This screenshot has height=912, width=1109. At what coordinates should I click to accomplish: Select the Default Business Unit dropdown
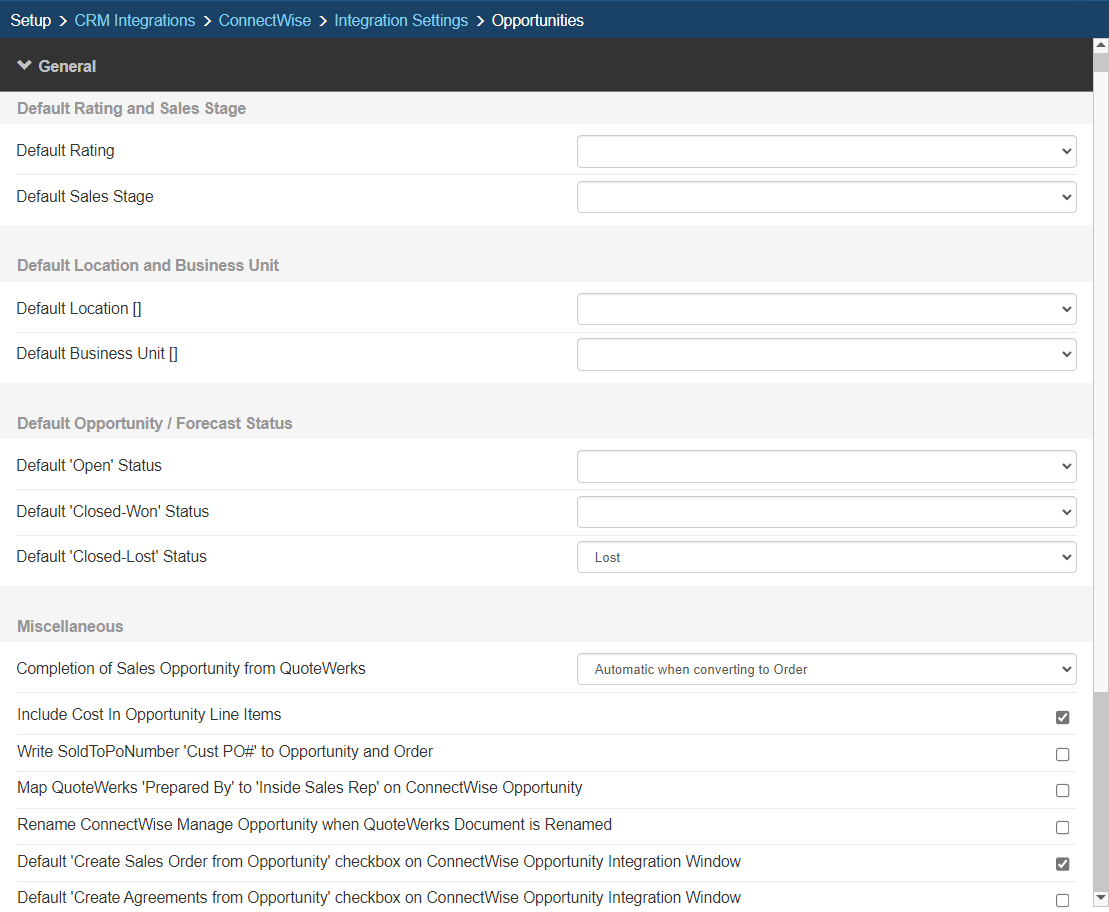click(826, 354)
